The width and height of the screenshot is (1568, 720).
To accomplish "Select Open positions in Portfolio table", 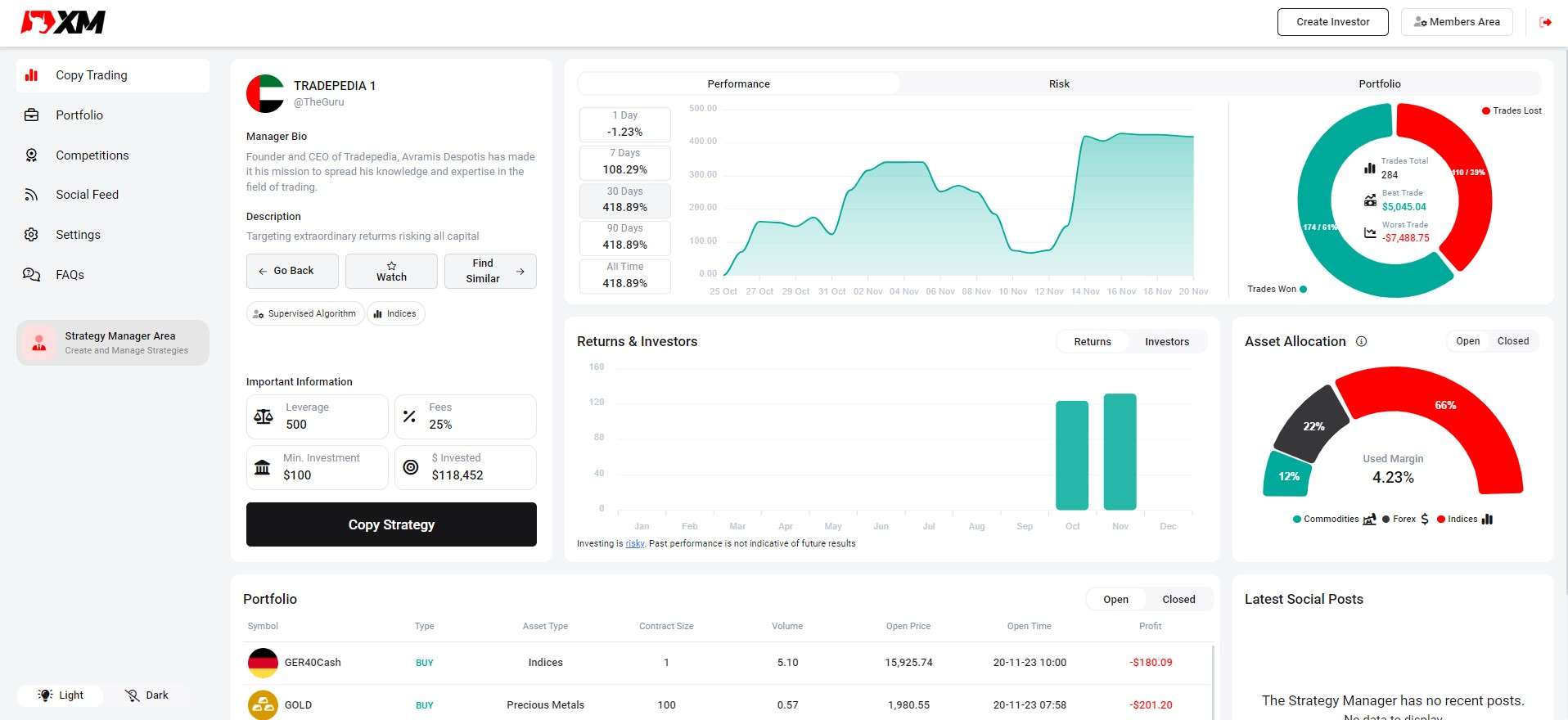I will click(1115, 599).
